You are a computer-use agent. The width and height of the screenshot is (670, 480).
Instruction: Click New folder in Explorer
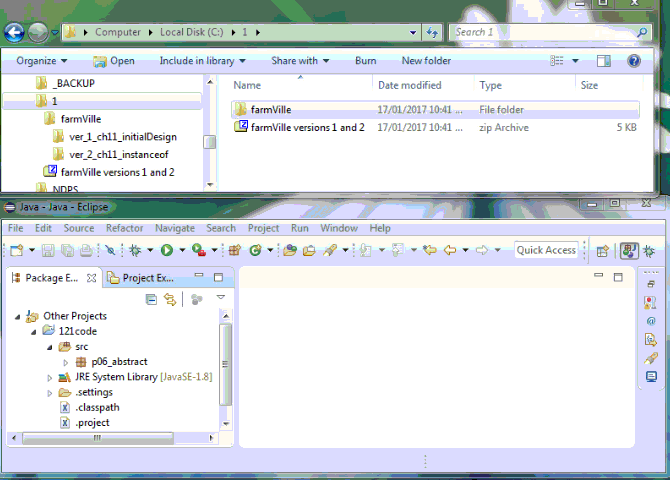point(426,61)
